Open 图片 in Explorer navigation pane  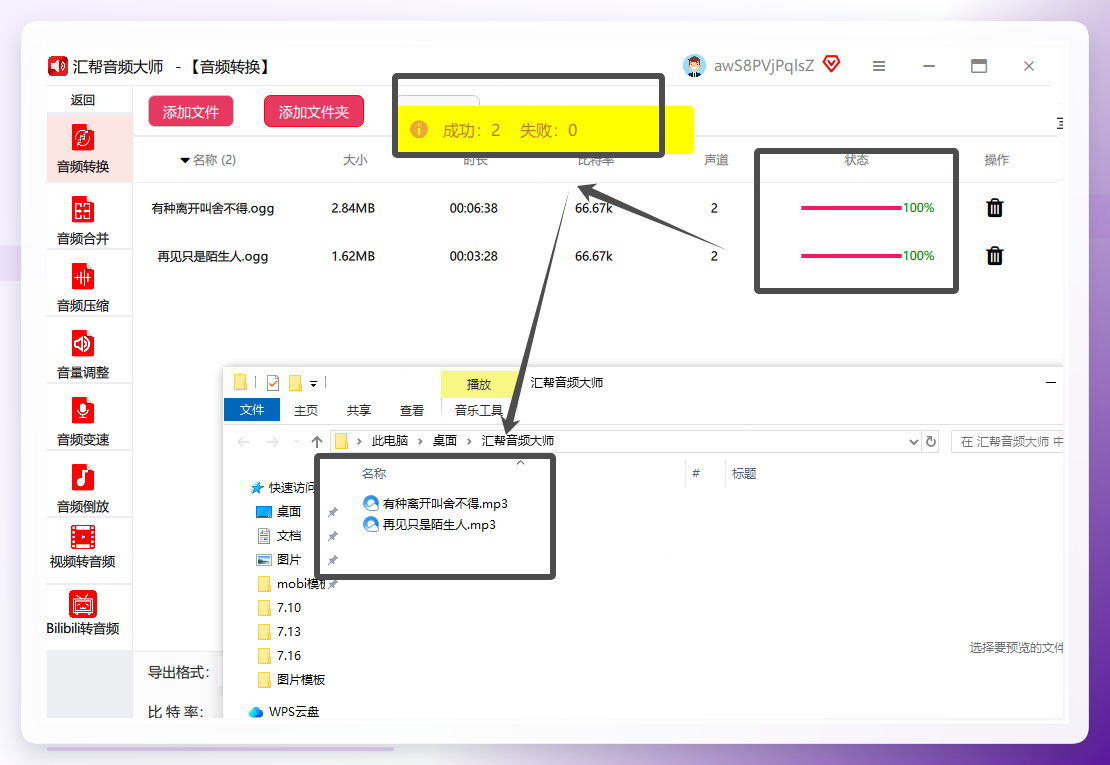tap(279, 560)
